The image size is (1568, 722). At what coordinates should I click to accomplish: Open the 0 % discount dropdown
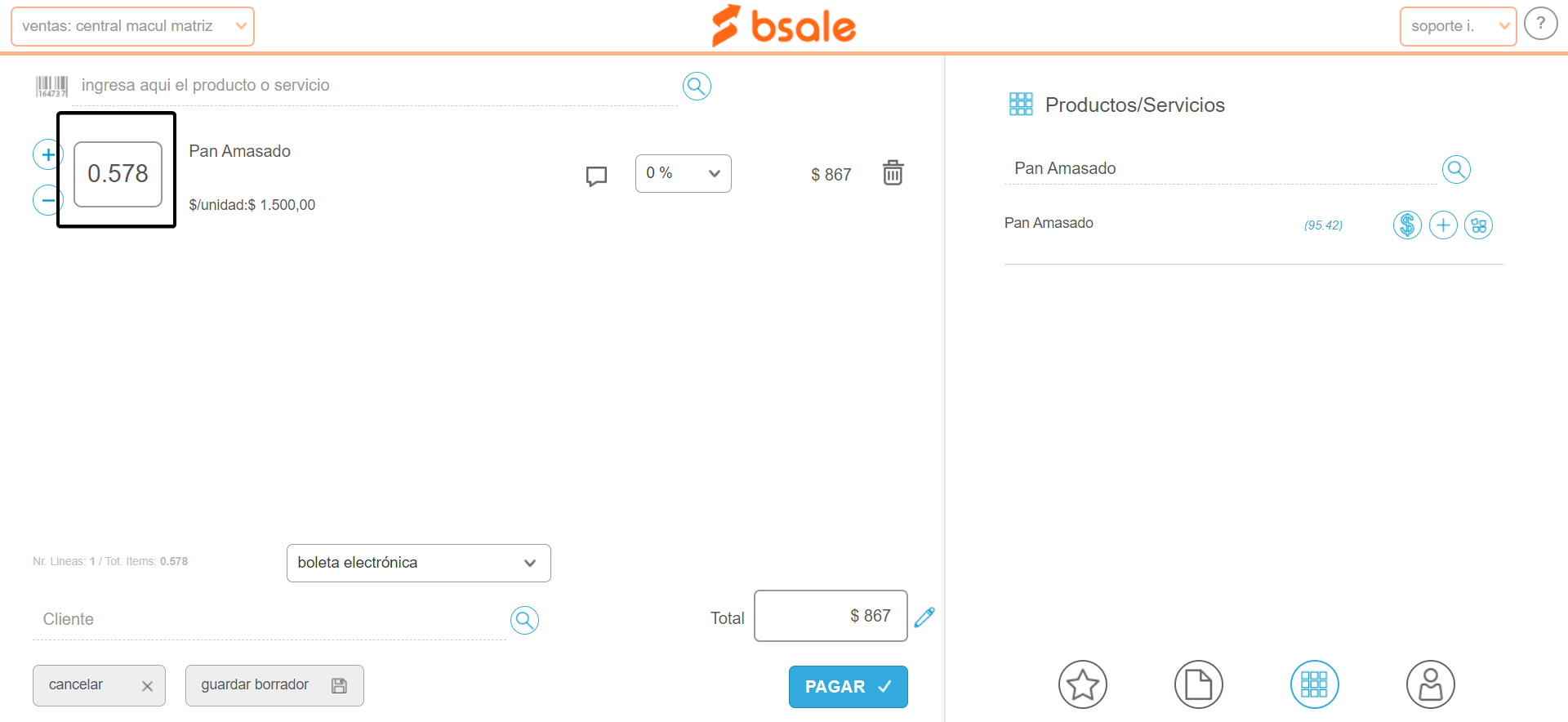[x=684, y=173]
